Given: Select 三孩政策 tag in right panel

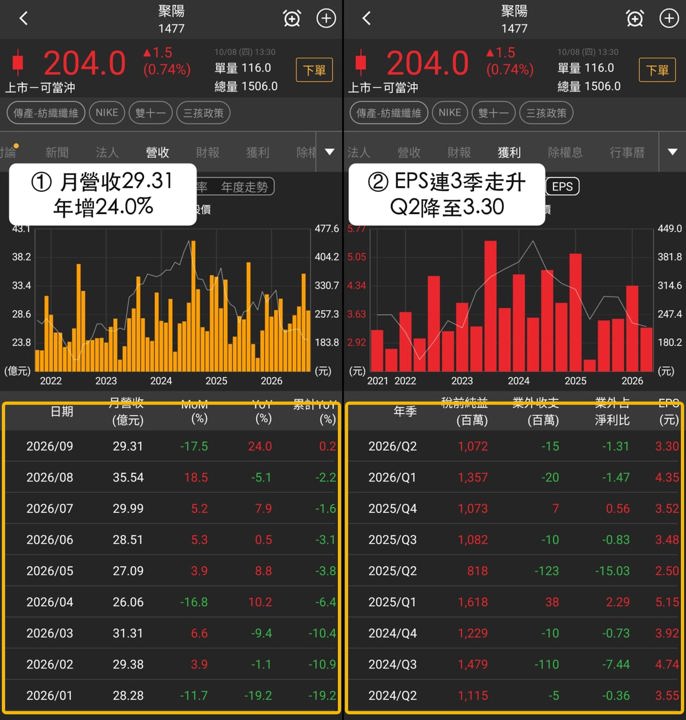Looking at the screenshot, I should (x=546, y=113).
